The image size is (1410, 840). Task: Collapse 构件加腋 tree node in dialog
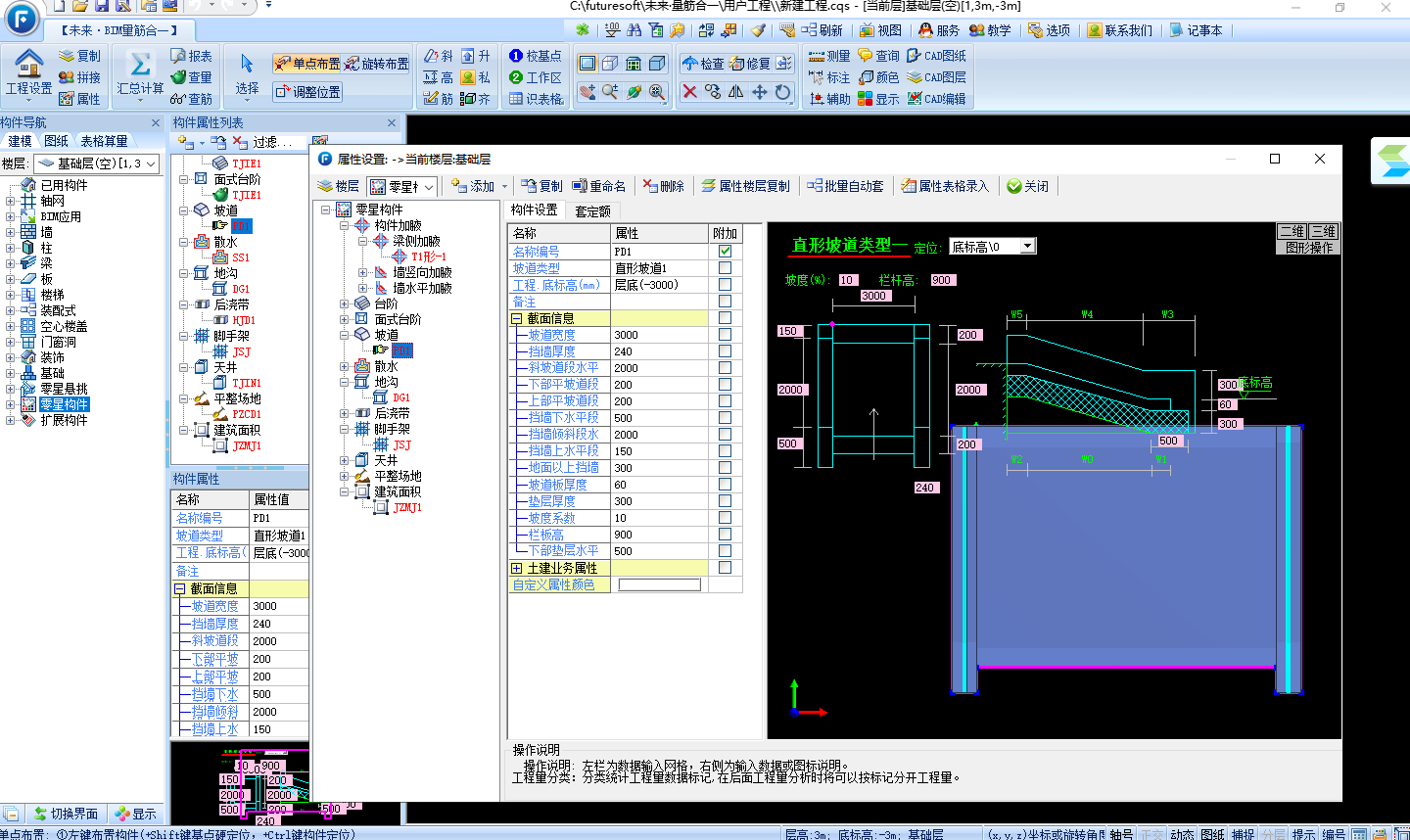pos(345,225)
